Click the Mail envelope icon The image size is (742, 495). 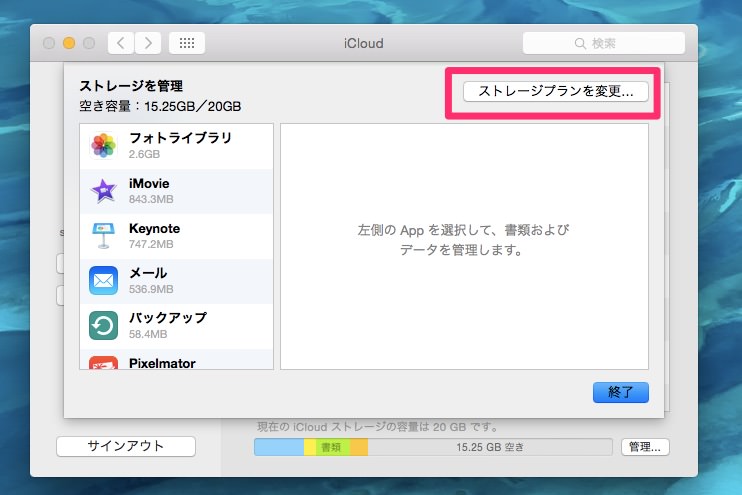pyautogui.click(x=103, y=280)
